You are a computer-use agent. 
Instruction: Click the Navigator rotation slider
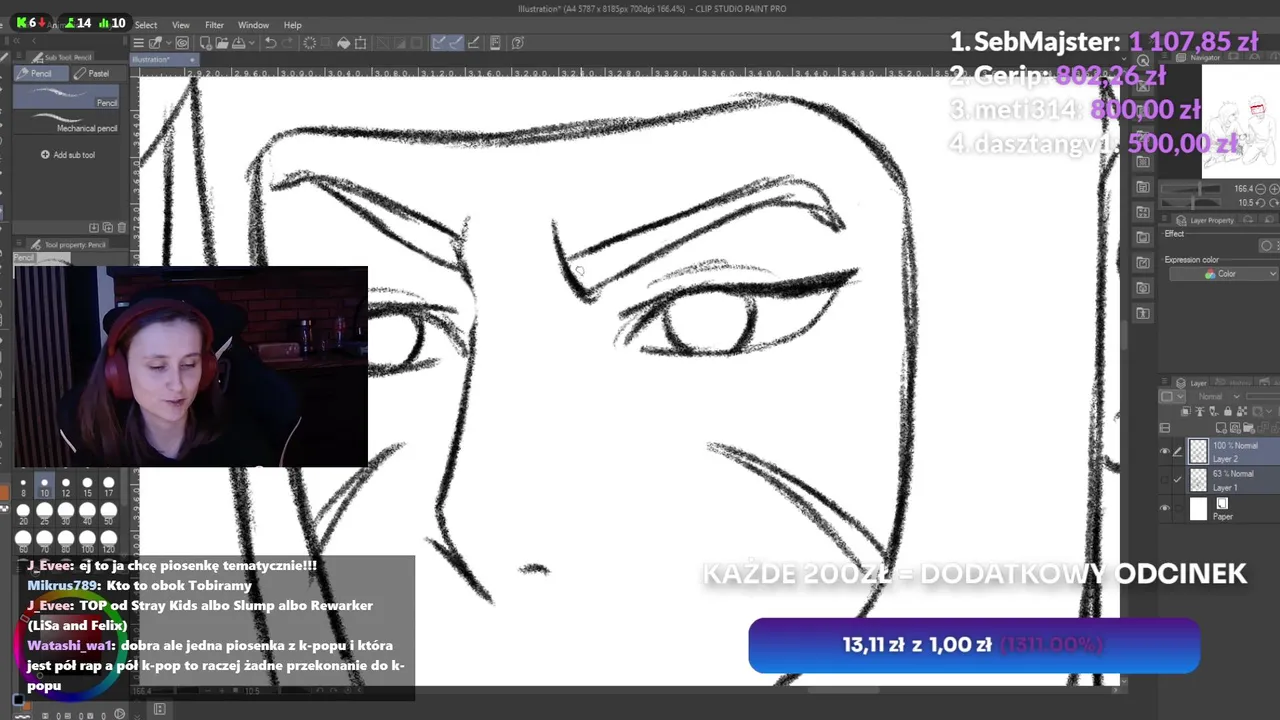1191,202
